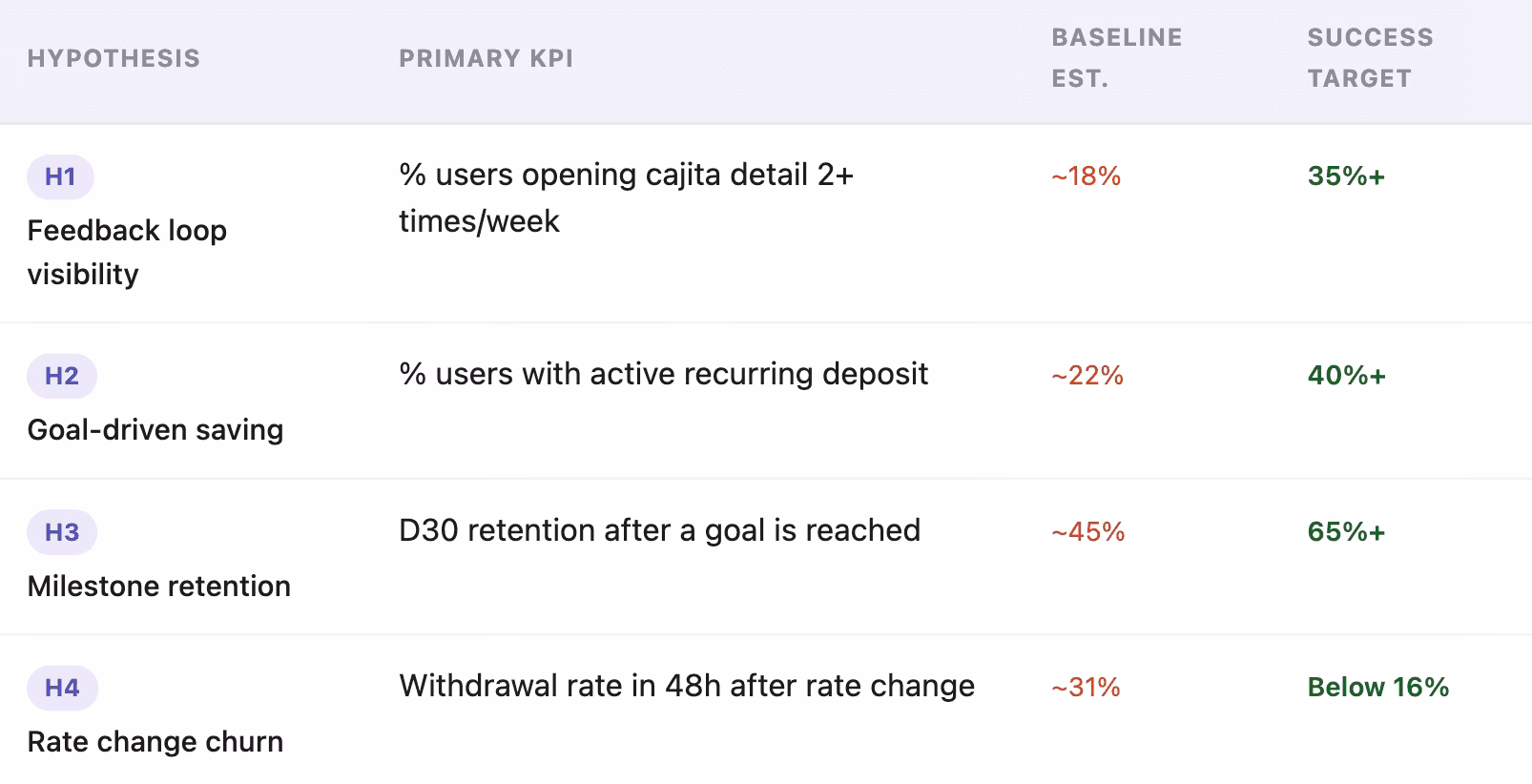Select the ~45% baseline value
1532x784 pixels.
[x=1087, y=532]
